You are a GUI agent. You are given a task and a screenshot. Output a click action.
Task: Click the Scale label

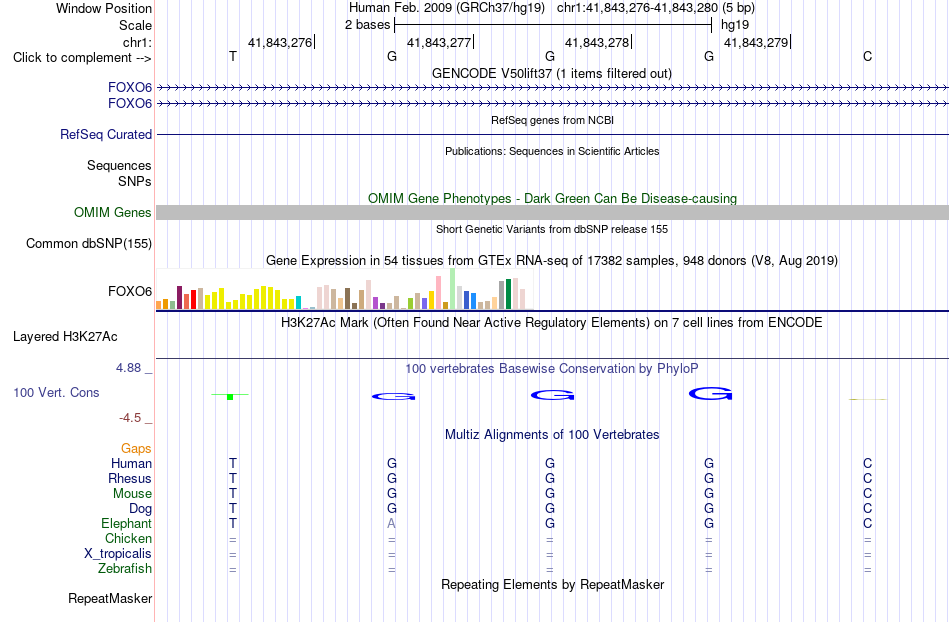pos(135,25)
